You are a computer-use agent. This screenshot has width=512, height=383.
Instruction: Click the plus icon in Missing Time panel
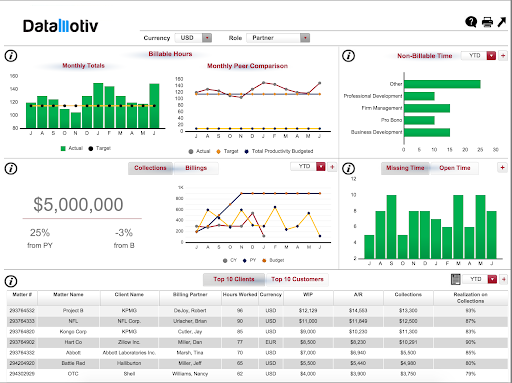pos(502,167)
